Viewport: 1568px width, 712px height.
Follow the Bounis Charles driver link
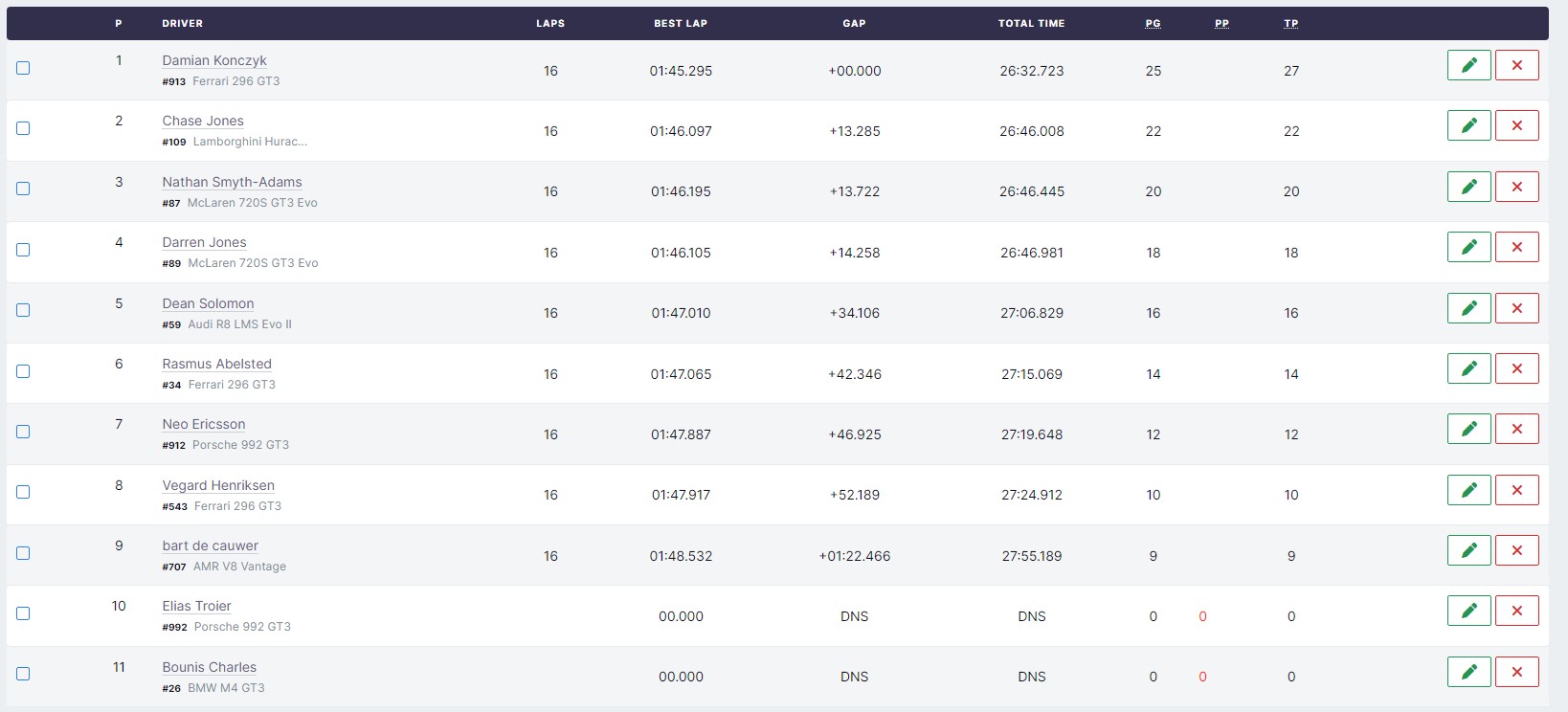pos(210,667)
